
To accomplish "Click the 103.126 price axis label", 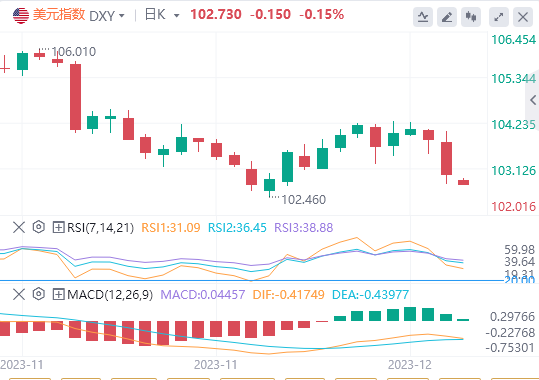I will (514, 171).
